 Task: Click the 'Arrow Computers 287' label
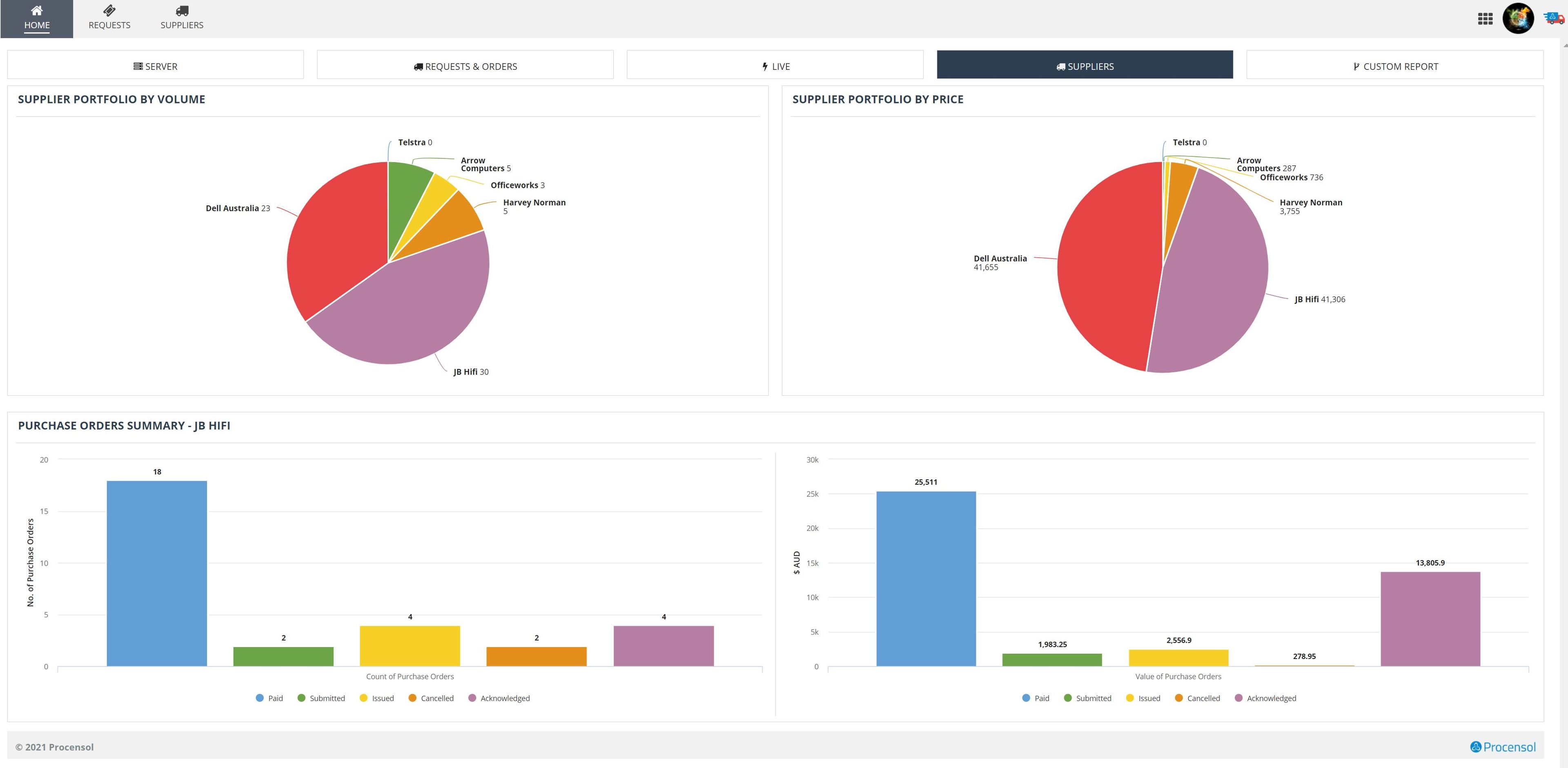point(1266,164)
